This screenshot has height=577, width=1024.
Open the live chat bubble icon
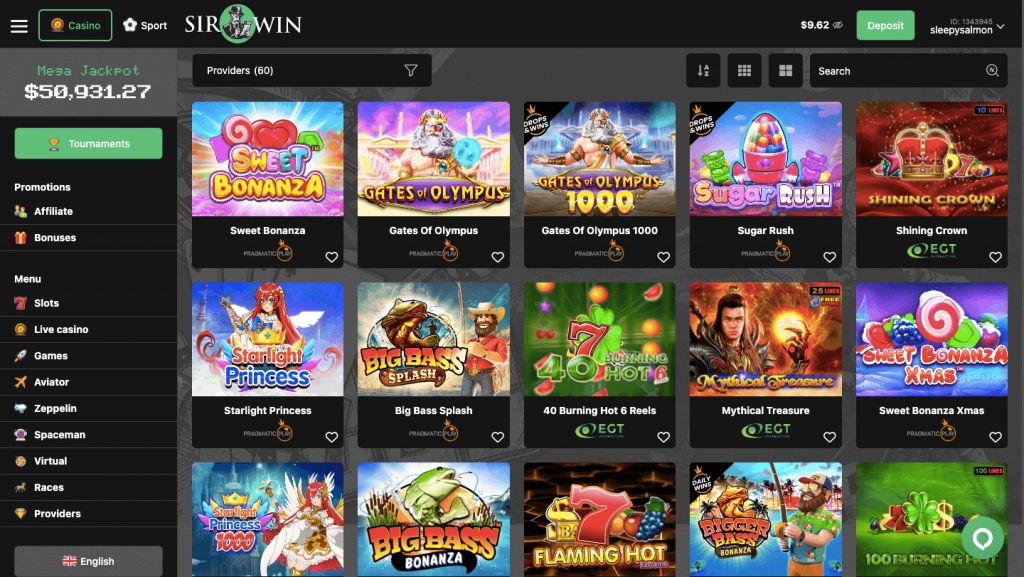(982, 538)
